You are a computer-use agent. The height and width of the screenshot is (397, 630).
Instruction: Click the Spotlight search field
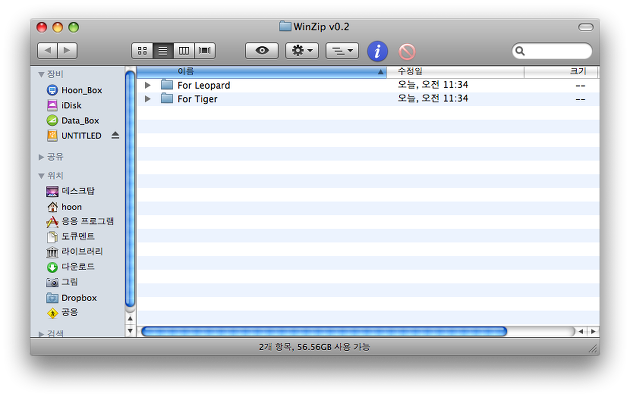pyautogui.click(x=552, y=51)
